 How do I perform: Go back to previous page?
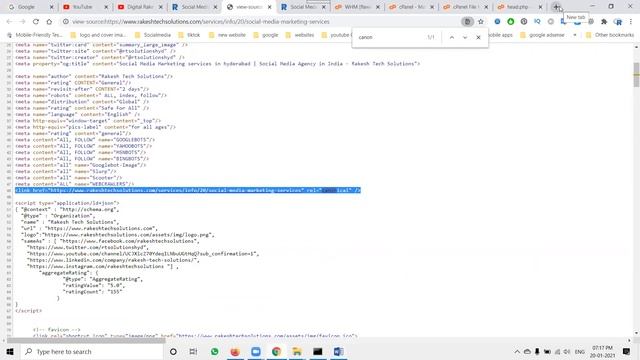tap(9, 22)
